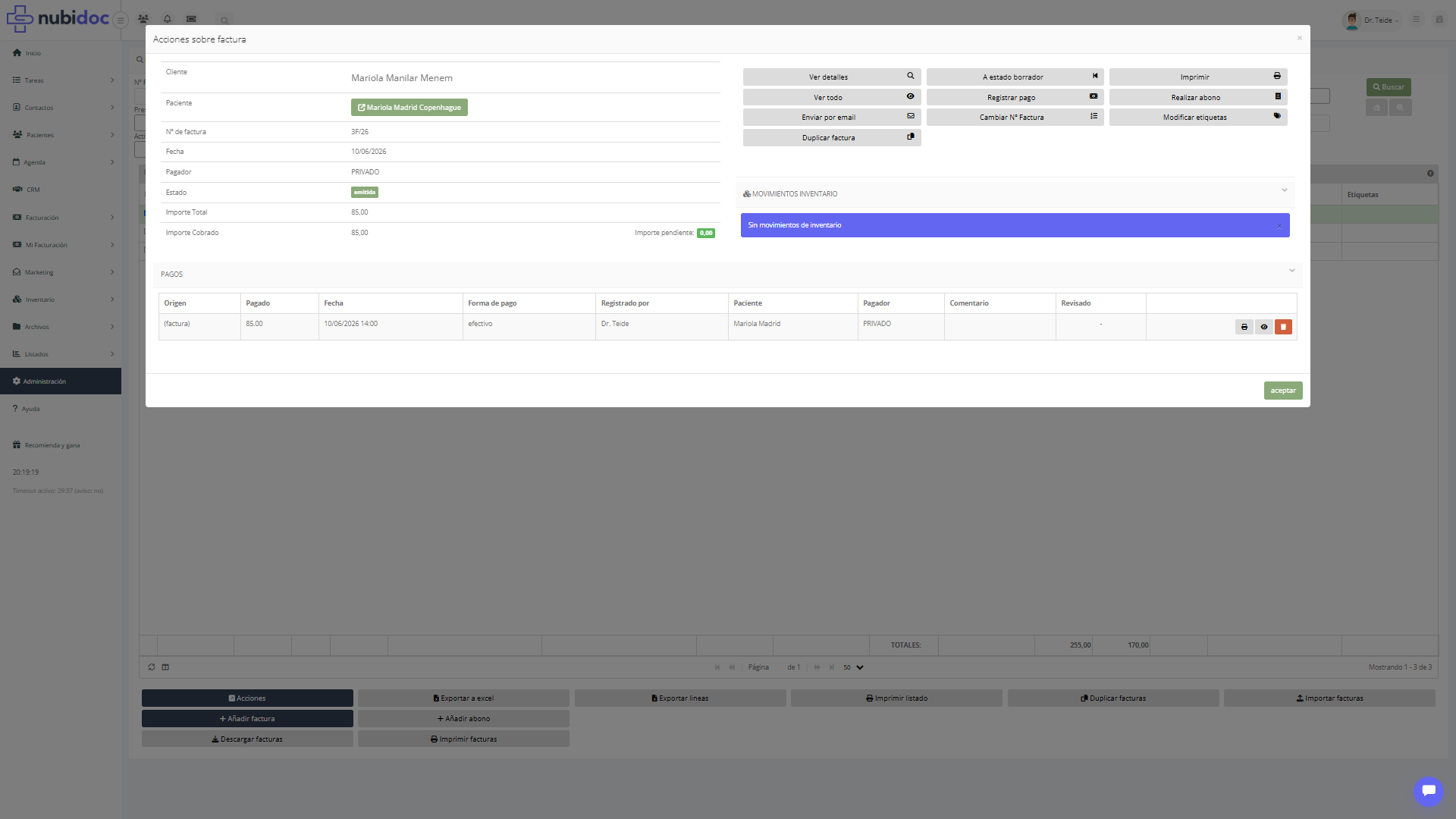Screen dimensions: 1456x819
Task: Click Imprimir facturas button
Action: [463, 739]
